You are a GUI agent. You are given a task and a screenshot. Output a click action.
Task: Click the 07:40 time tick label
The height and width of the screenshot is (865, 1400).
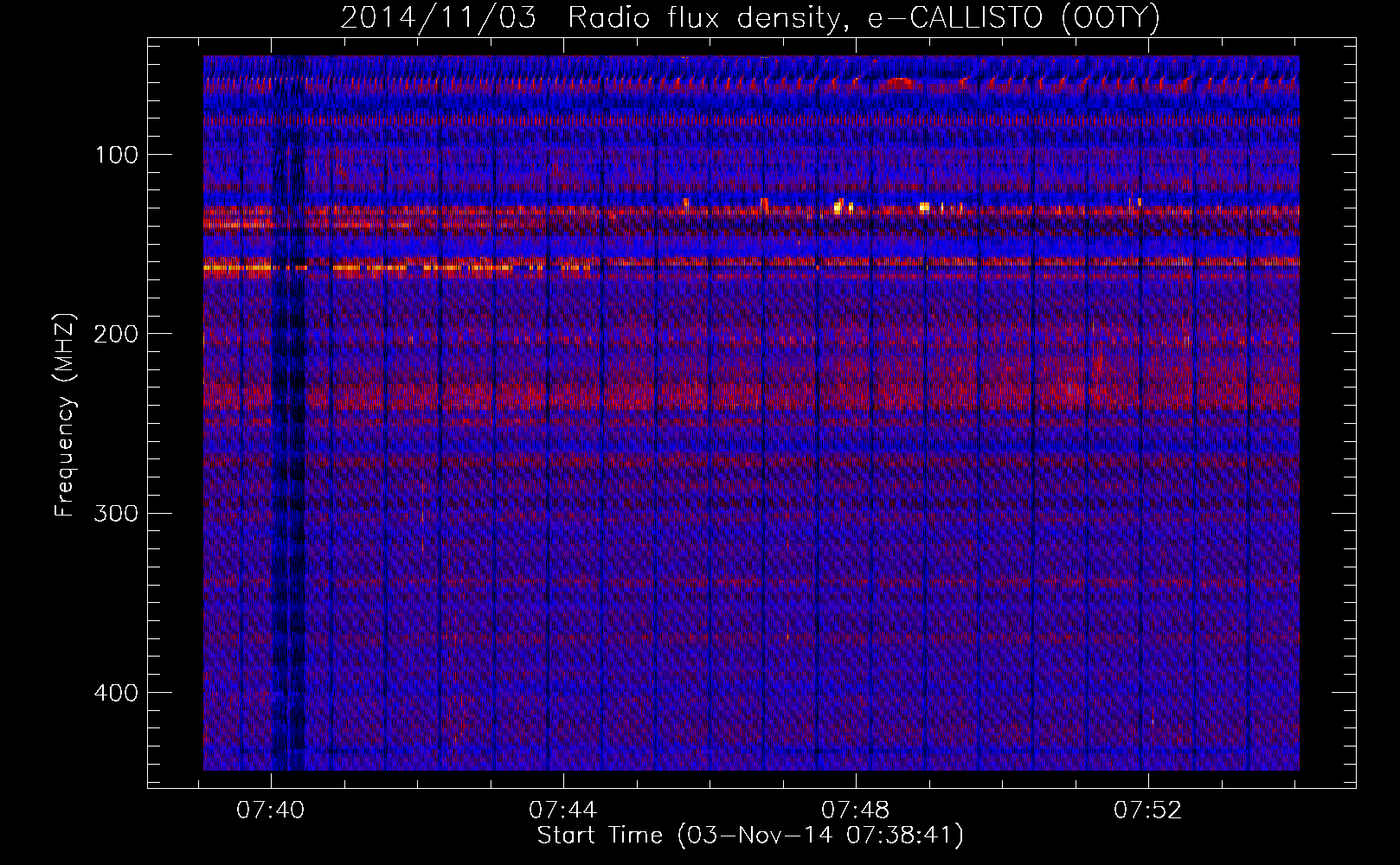tap(271, 811)
